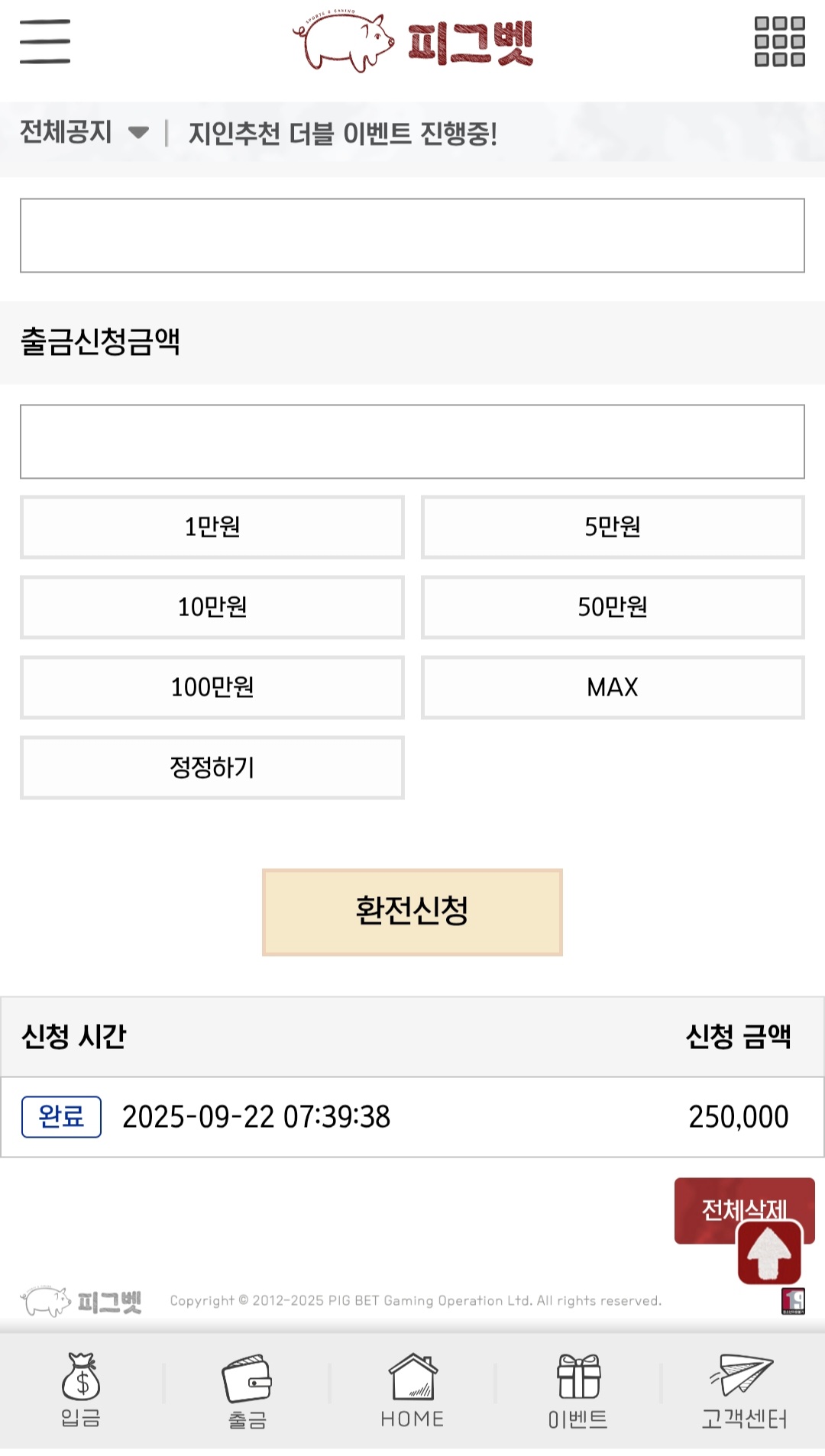The width and height of the screenshot is (825, 1456).
Task: Add 1만원 to withdrawal amount
Action: tap(212, 527)
